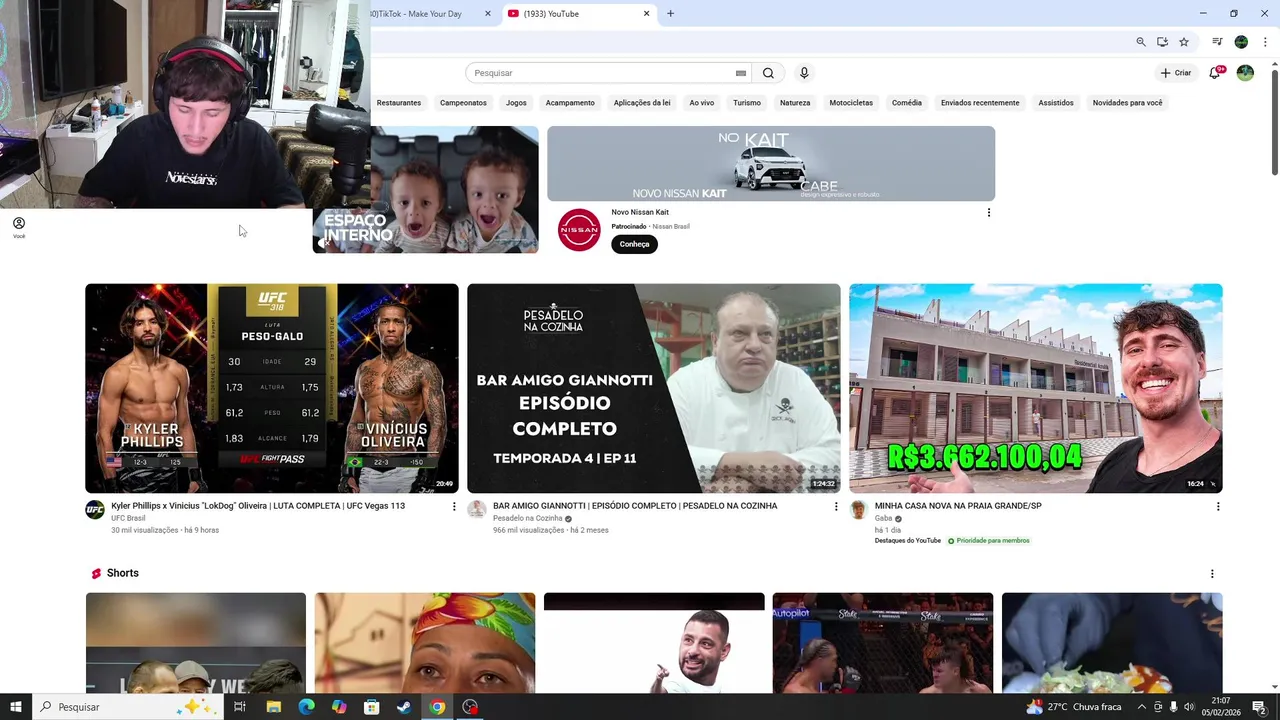Viewport: 1280px width, 720px height.
Task: Bookmark this page with star icon
Action: click(1184, 42)
